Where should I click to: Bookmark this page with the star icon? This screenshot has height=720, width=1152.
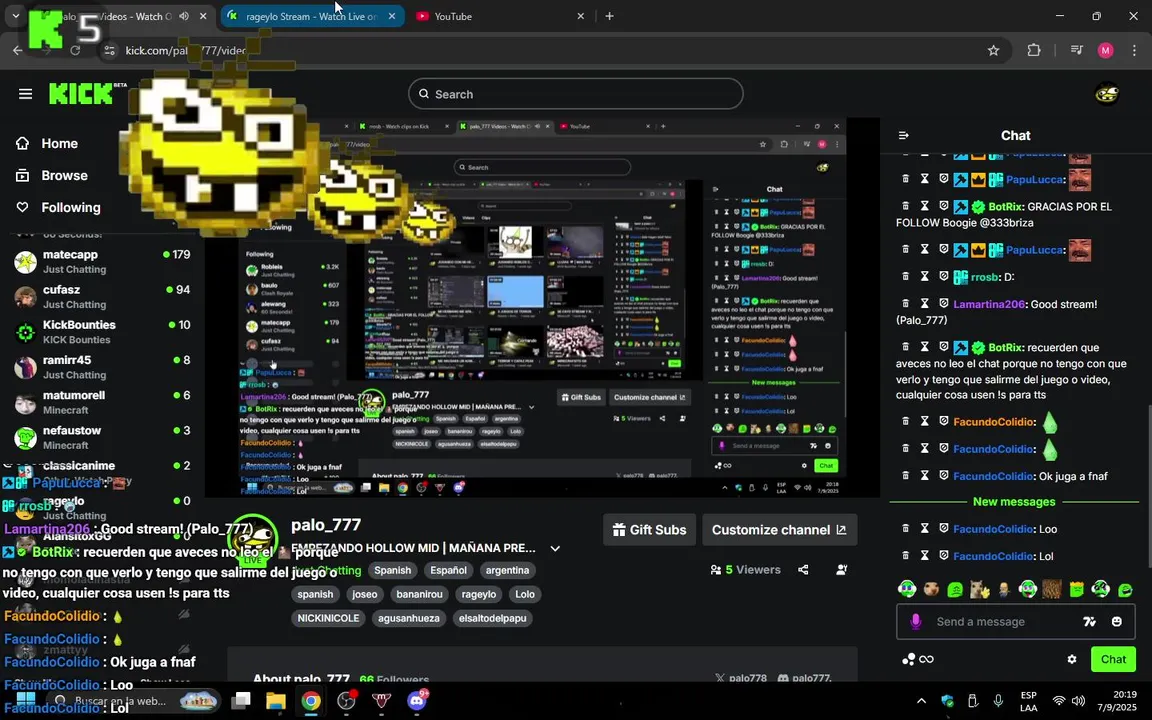coord(993,50)
